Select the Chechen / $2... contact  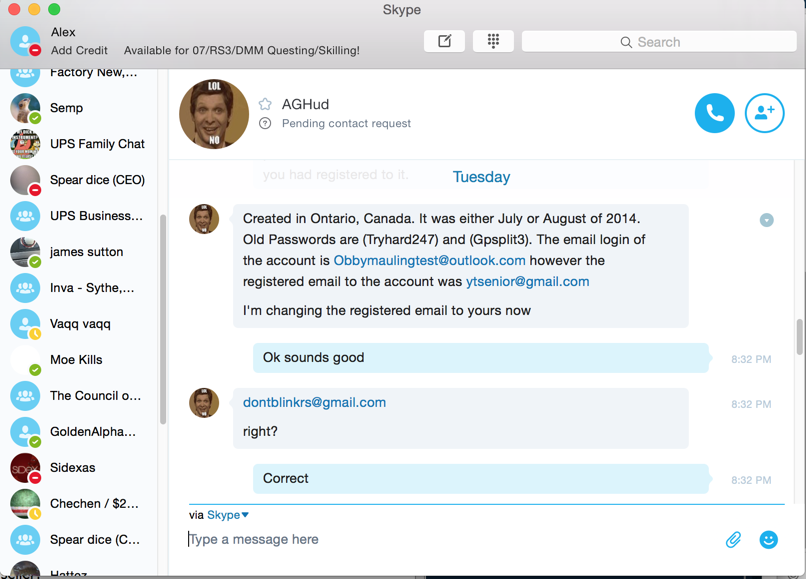pos(79,504)
